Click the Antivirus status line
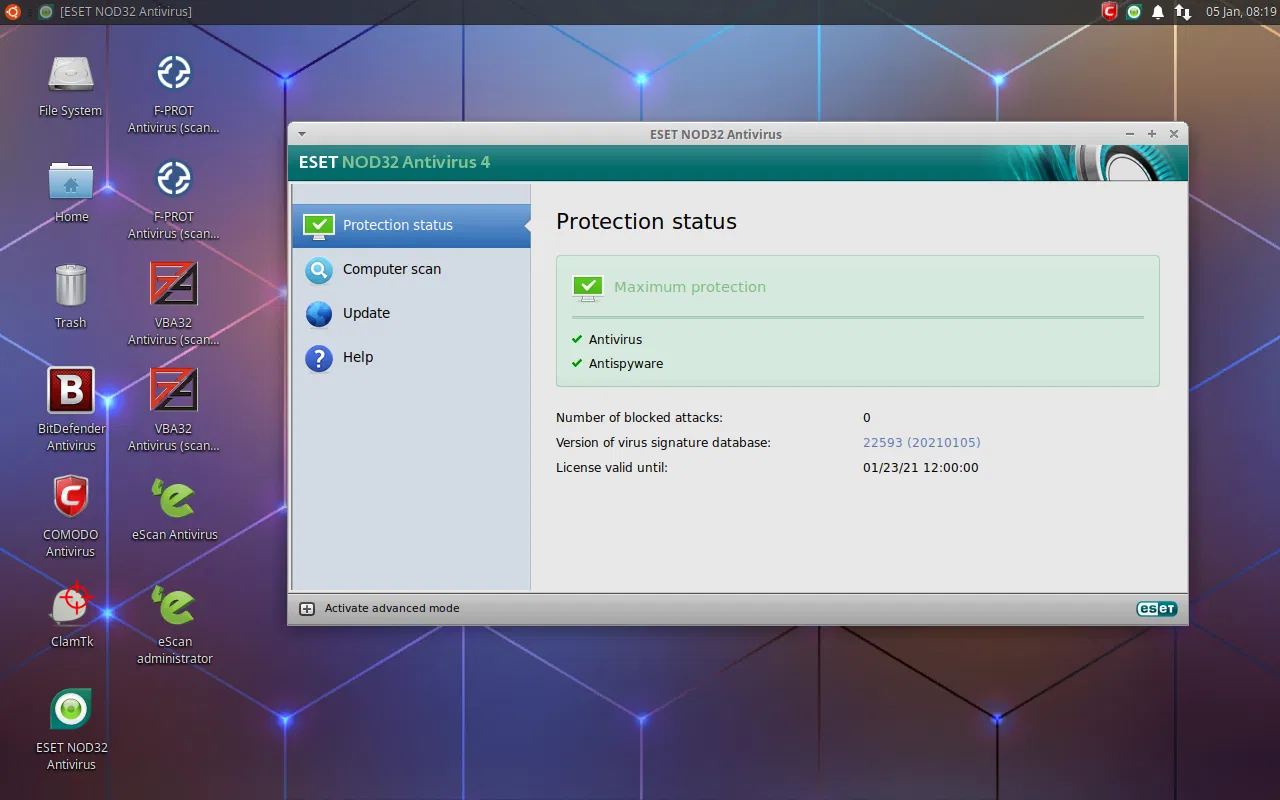Image resolution: width=1280 pixels, height=800 pixels. [x=607, y=339]
